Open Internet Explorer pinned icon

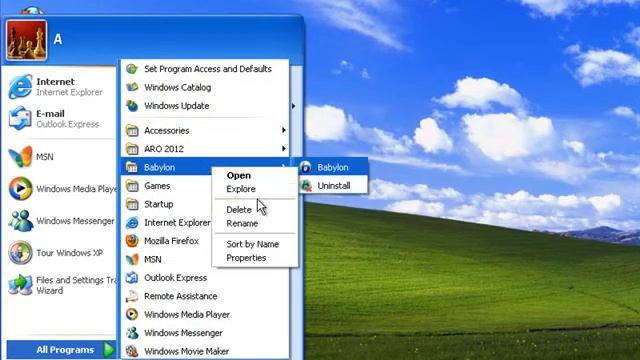click(x=20, y=86)
